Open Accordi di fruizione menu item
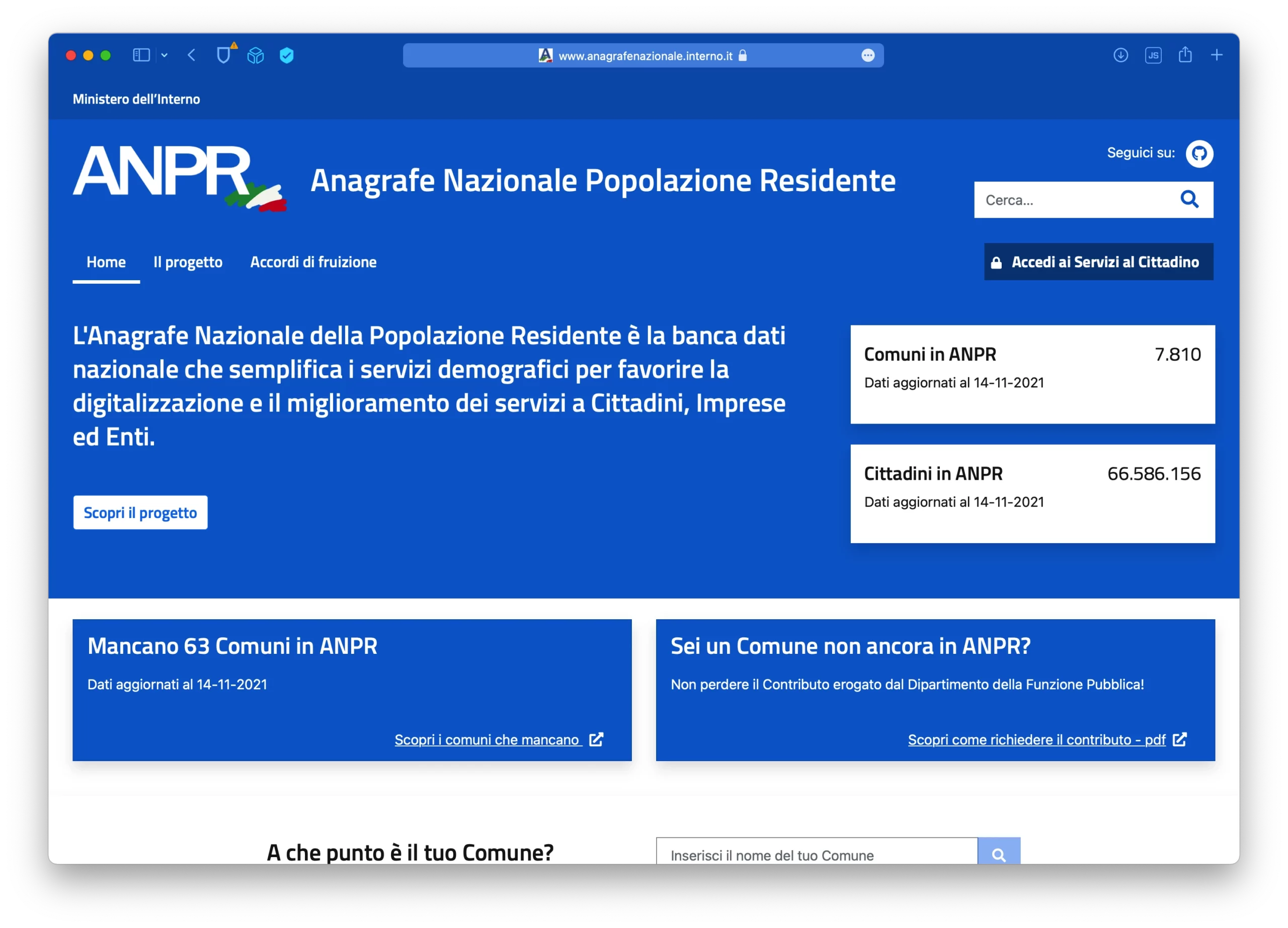This screenshot has height=928, width=1288. (313, 262)
